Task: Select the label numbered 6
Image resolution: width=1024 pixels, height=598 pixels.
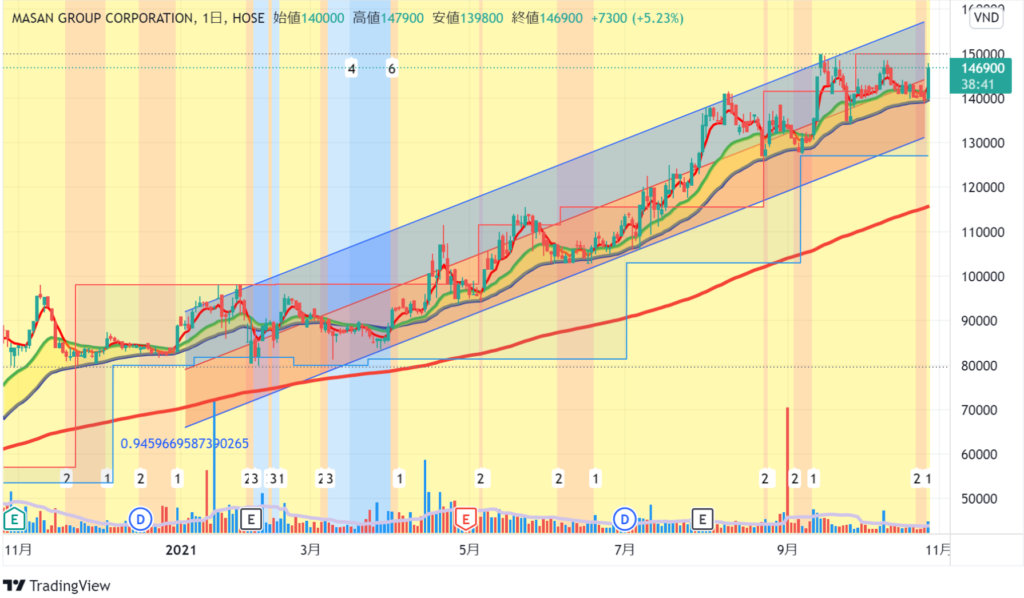Action: pyautogui.click(x=392, y=69)
